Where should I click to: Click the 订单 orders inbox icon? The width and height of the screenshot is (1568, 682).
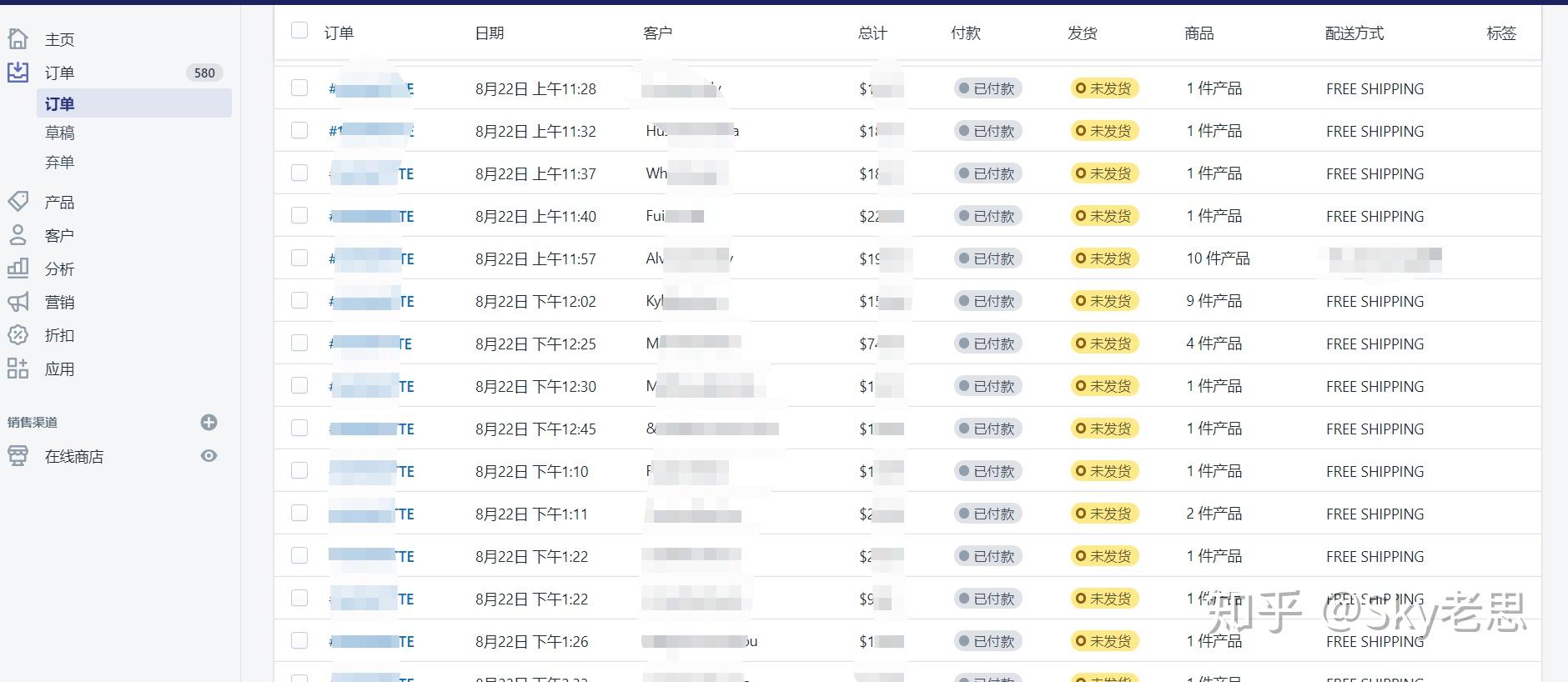18,72
